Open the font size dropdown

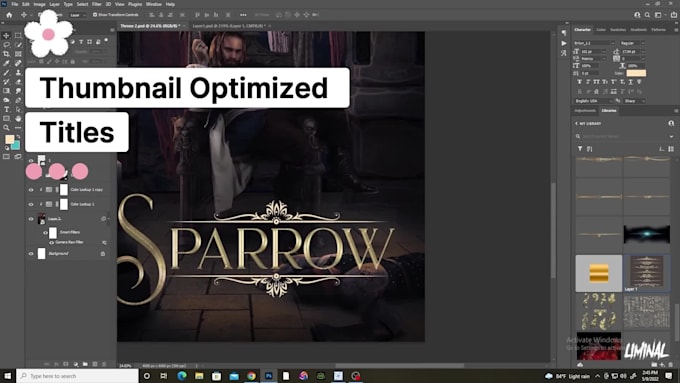(593, 51)
